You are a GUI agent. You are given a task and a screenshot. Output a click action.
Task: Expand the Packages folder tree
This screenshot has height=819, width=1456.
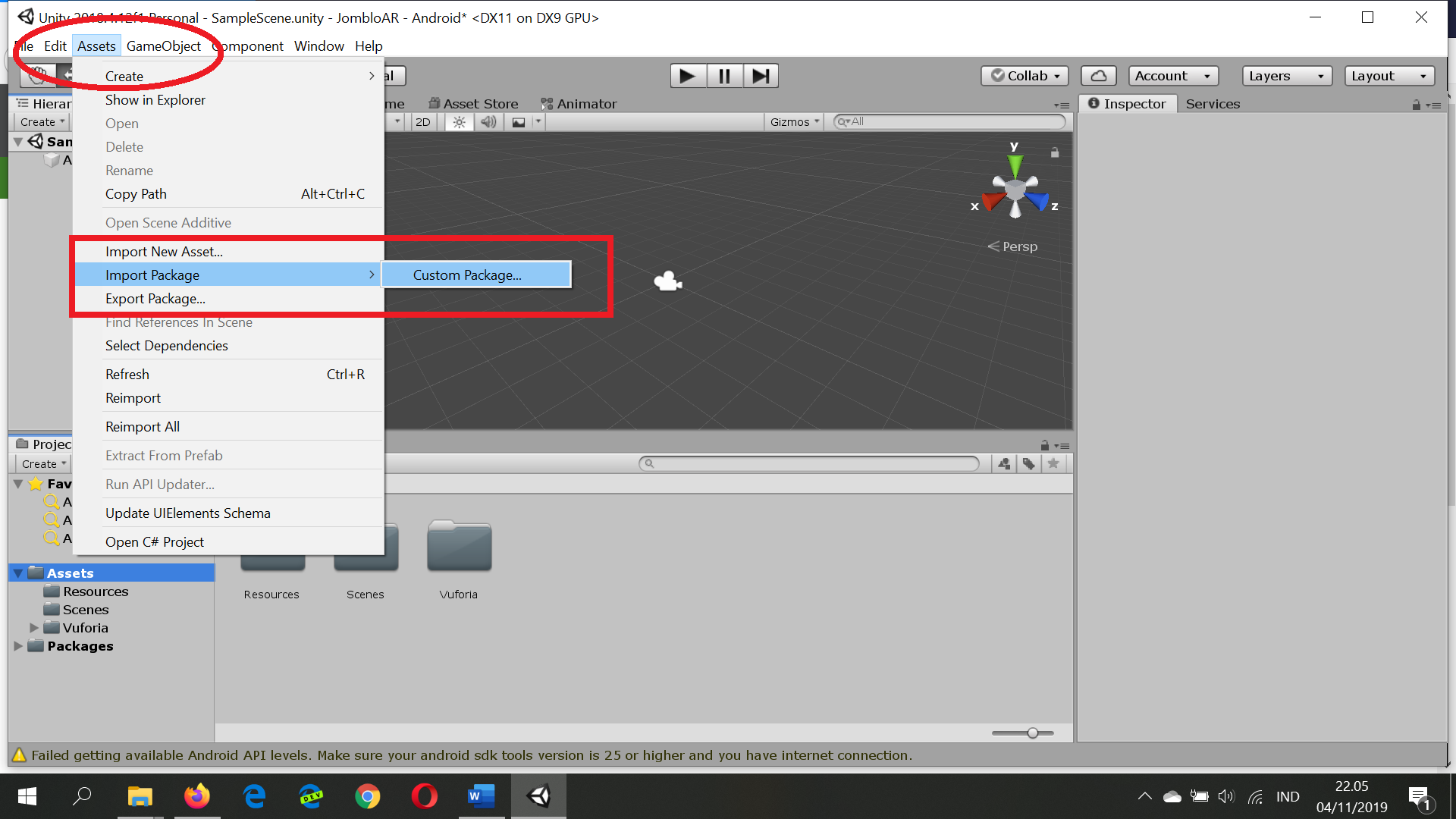(x=18, y=646)
